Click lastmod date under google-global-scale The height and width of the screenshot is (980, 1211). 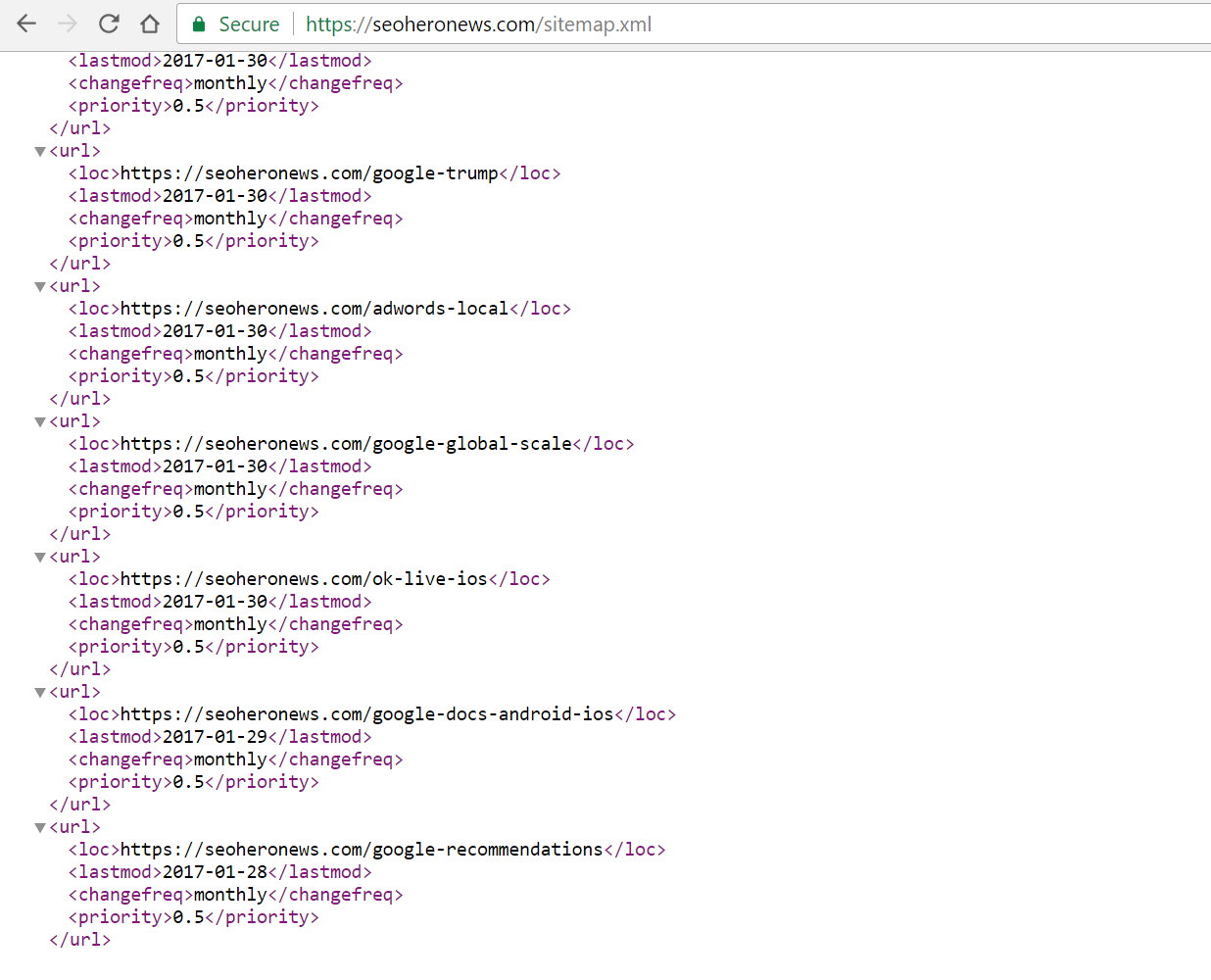[x=215, y=466]
